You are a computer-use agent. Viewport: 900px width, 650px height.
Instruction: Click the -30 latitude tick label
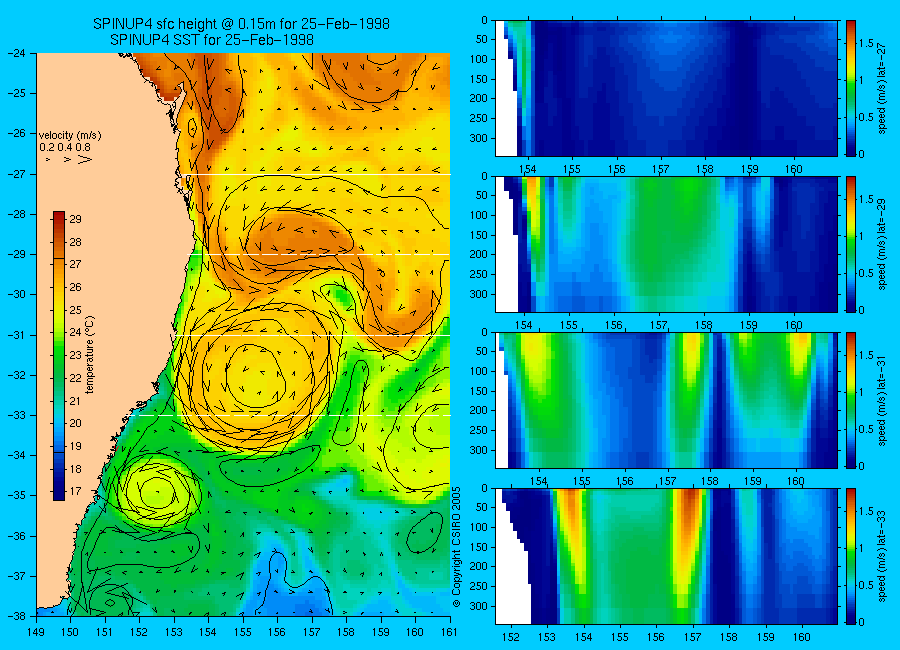[15, 294]
